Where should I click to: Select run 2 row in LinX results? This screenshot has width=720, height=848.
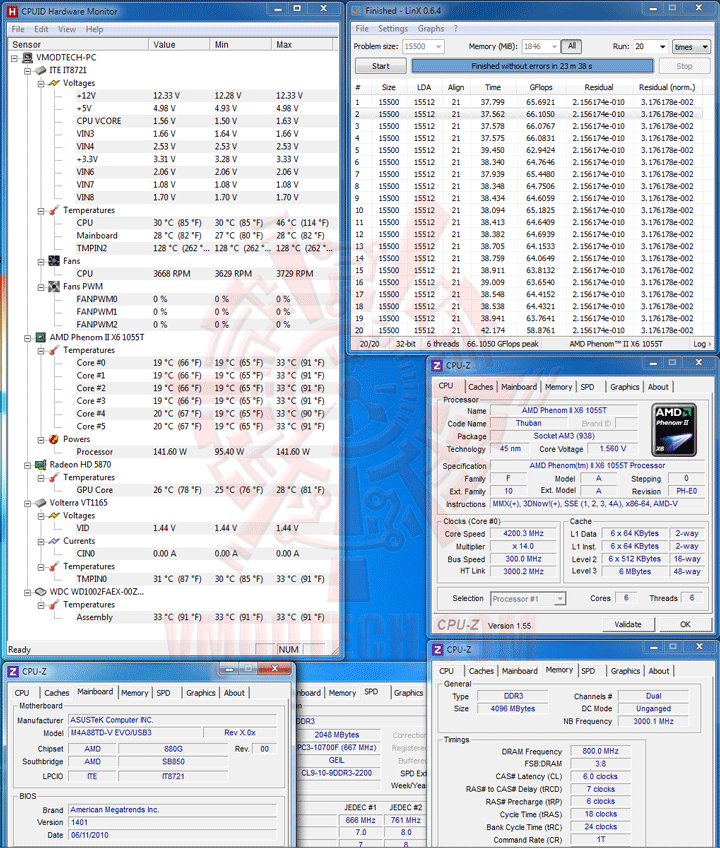[x=529, y=114]
